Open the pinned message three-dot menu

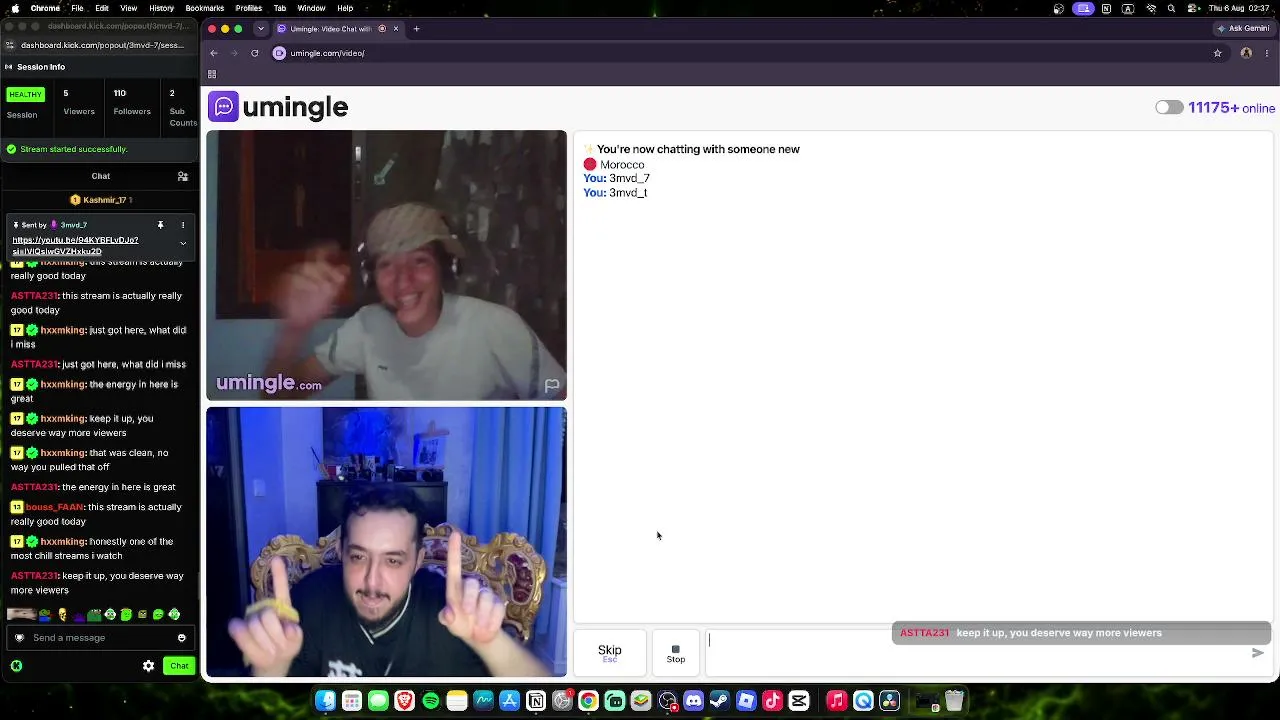183,225
